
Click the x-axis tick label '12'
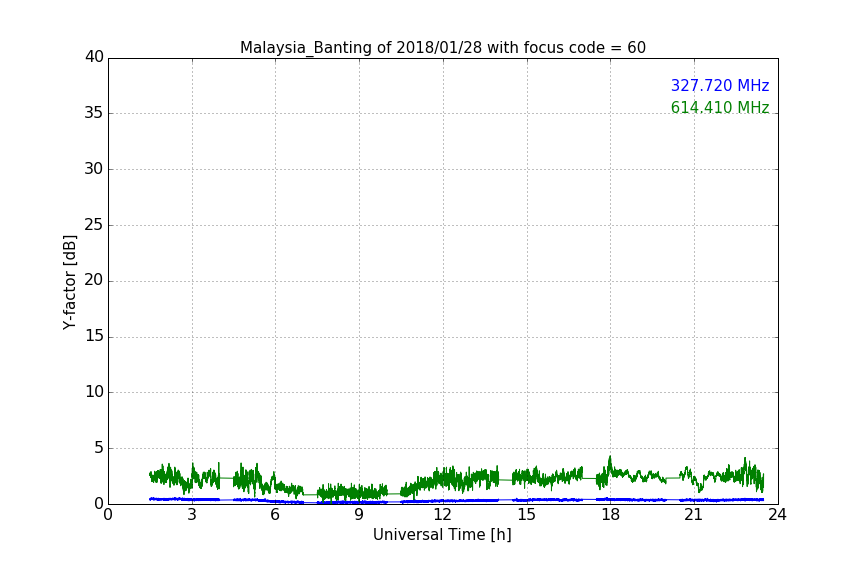442,515
